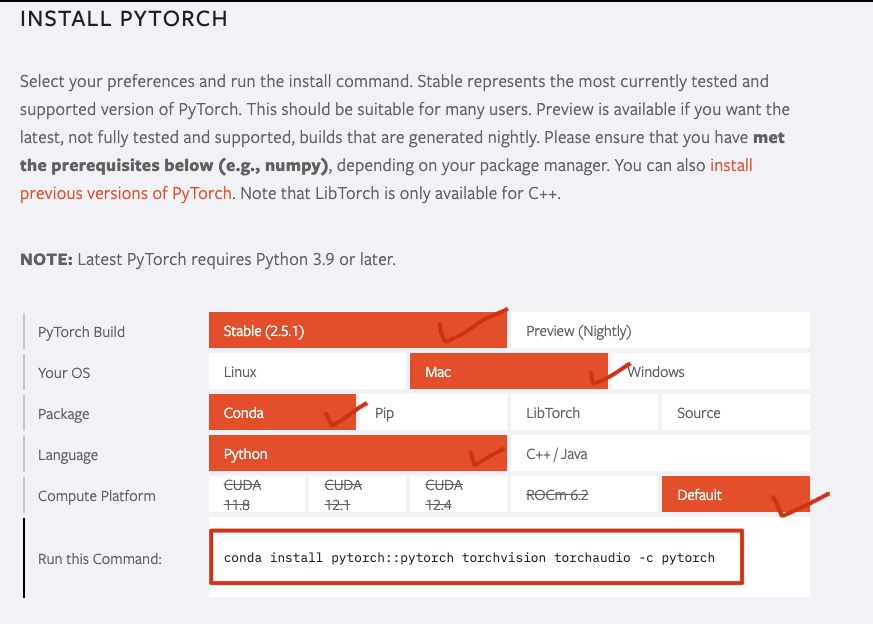Select Python as the language
This screenshot has width=873, height=624.
click(x=357, y=453)
